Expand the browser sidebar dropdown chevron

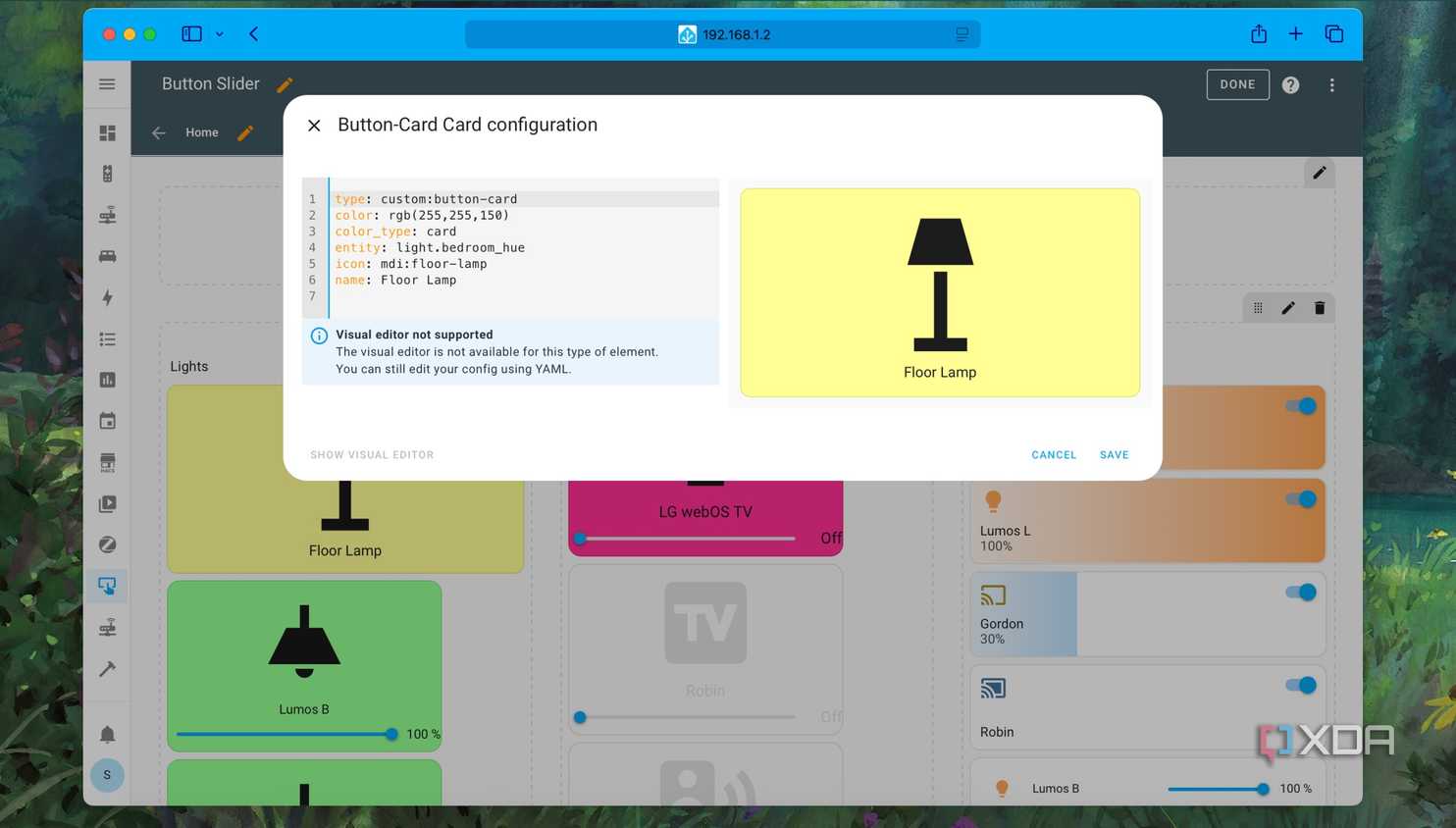tap(220, 34)
